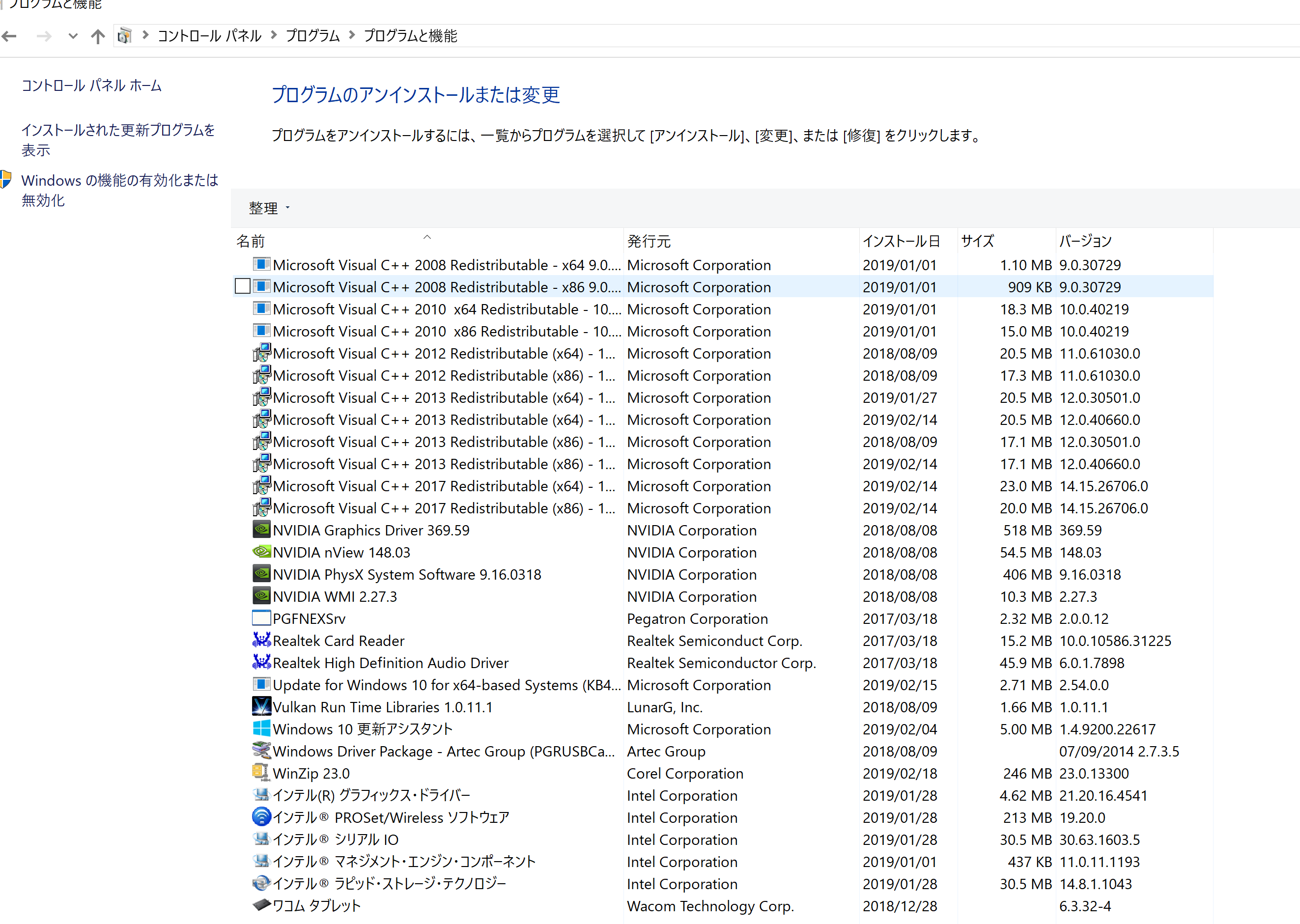The height and width of the screenshot is (924, 1300).
Task: Click the 2018/12/28 install date cell
Action: coord(900,906)
